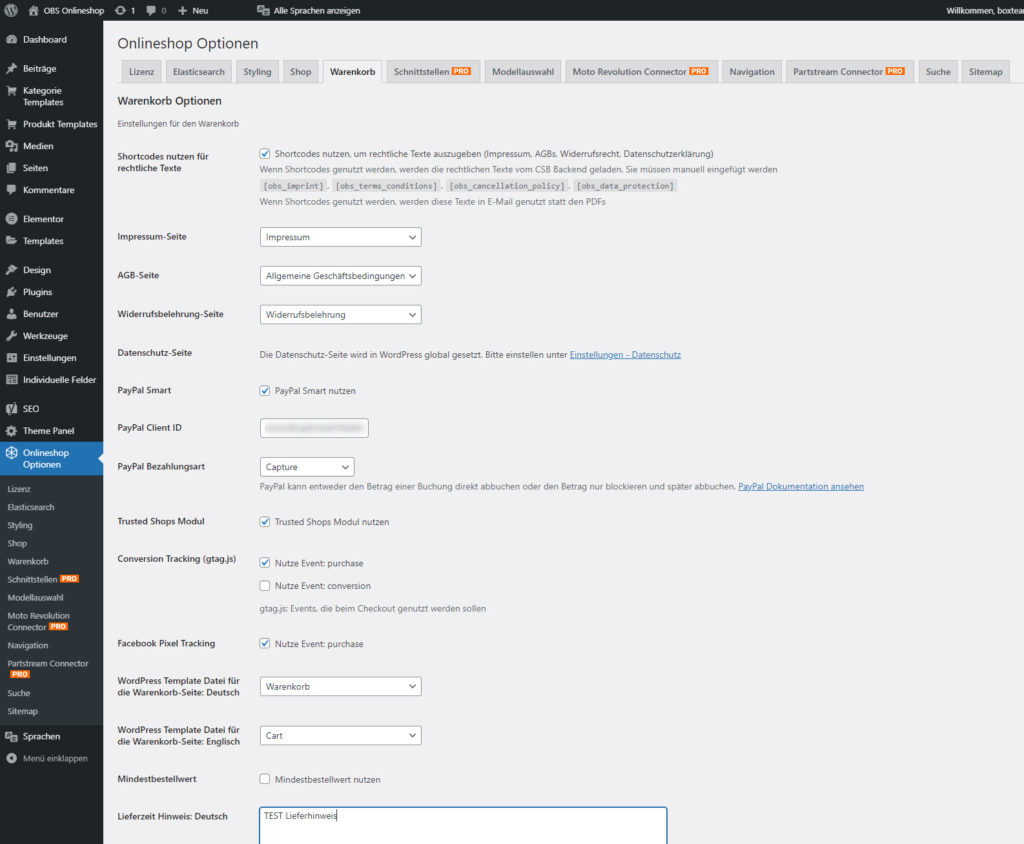Image resolution: width=1024 pixels, height=844 pixels.
Task: Expand the Warenkorb-Seite Englisch Cart dropdown
Action: pos(340,735)
